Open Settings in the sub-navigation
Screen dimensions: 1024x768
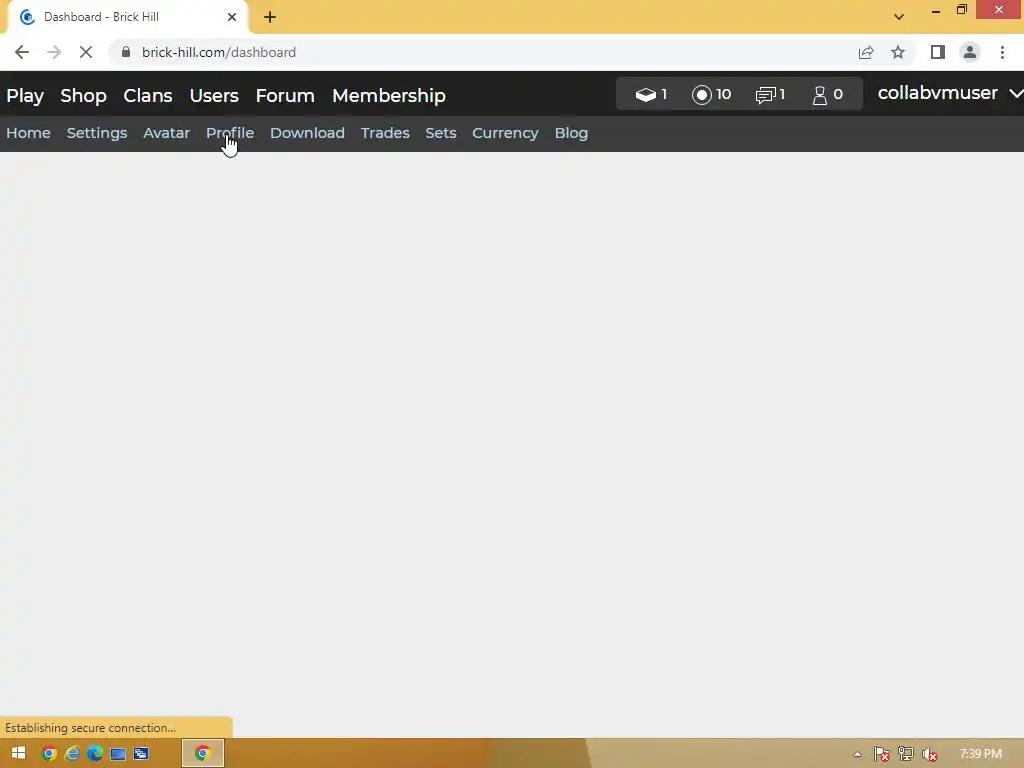97,133
